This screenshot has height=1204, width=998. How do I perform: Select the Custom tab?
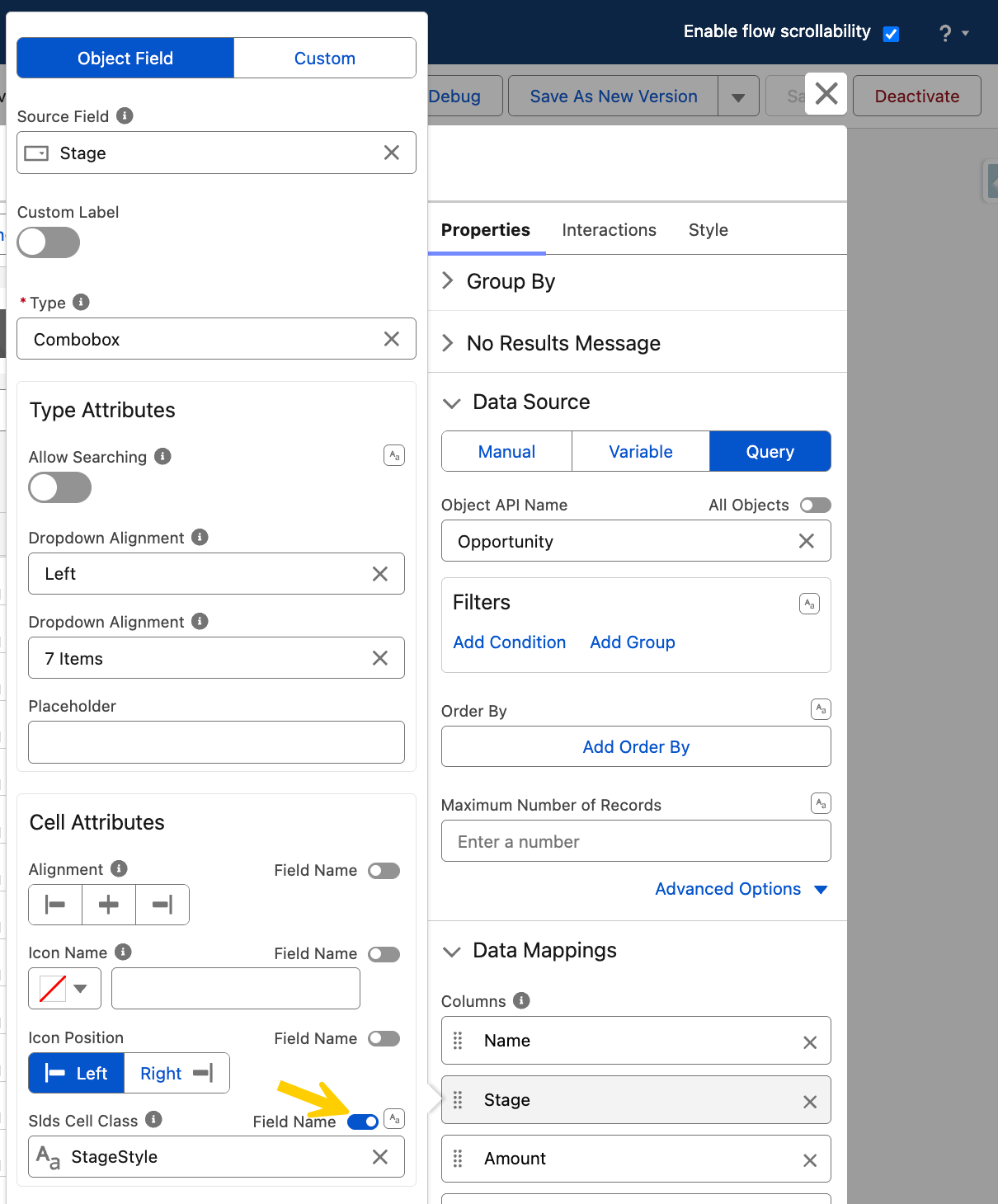coord(325,58)
